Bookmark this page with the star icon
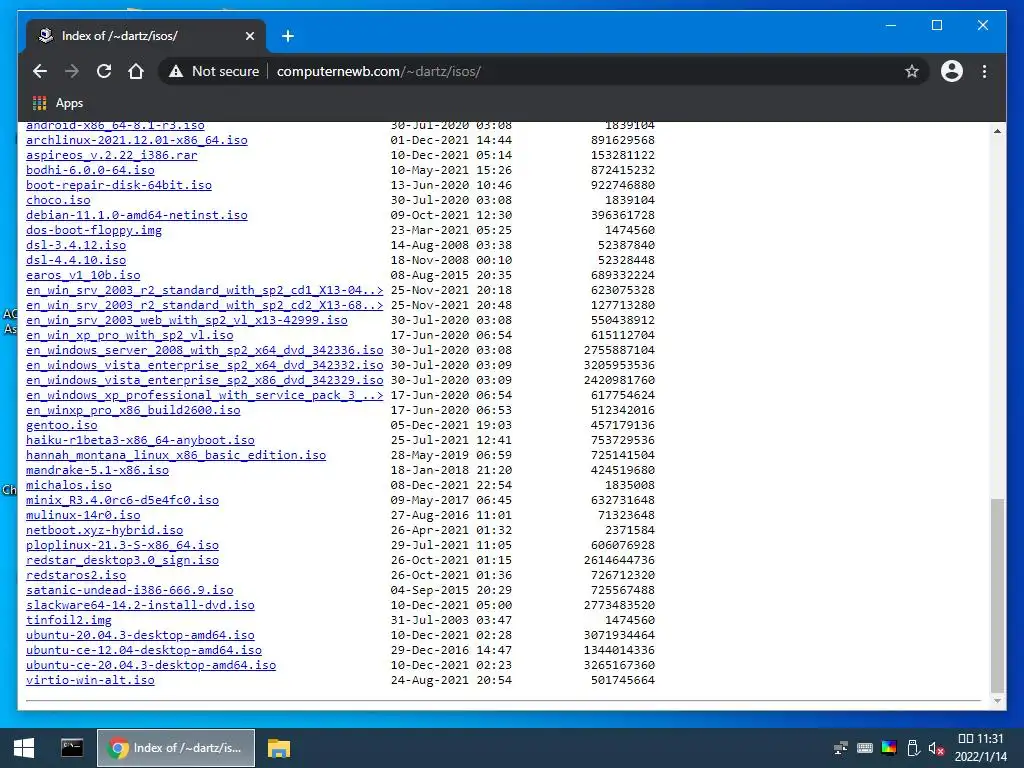The image size is (1024, 768). click(912, 71)
